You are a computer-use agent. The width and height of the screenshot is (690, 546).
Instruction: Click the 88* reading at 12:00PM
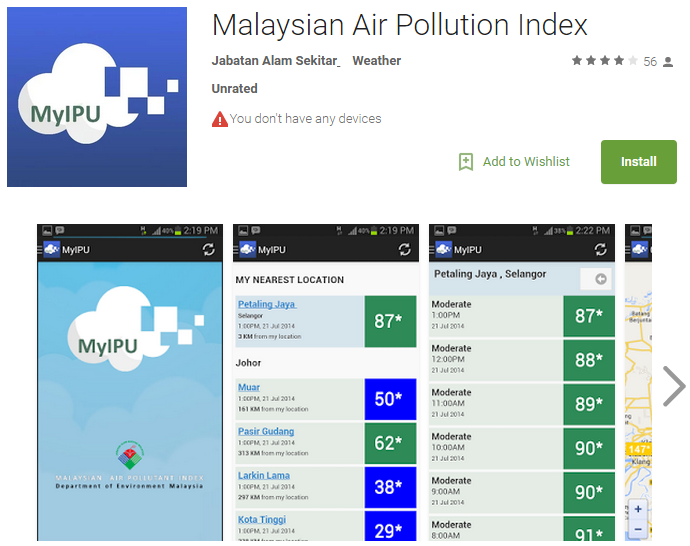coord(589,360)
